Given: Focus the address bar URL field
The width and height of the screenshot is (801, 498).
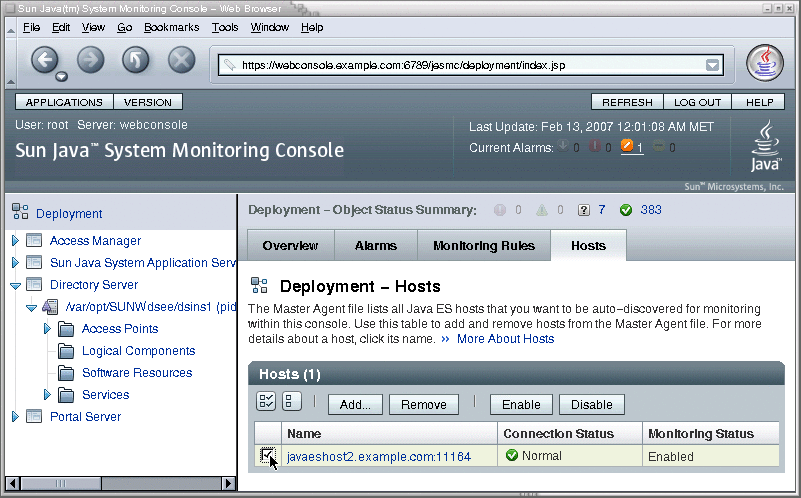Looking at the screenshot, I should 470,65.
